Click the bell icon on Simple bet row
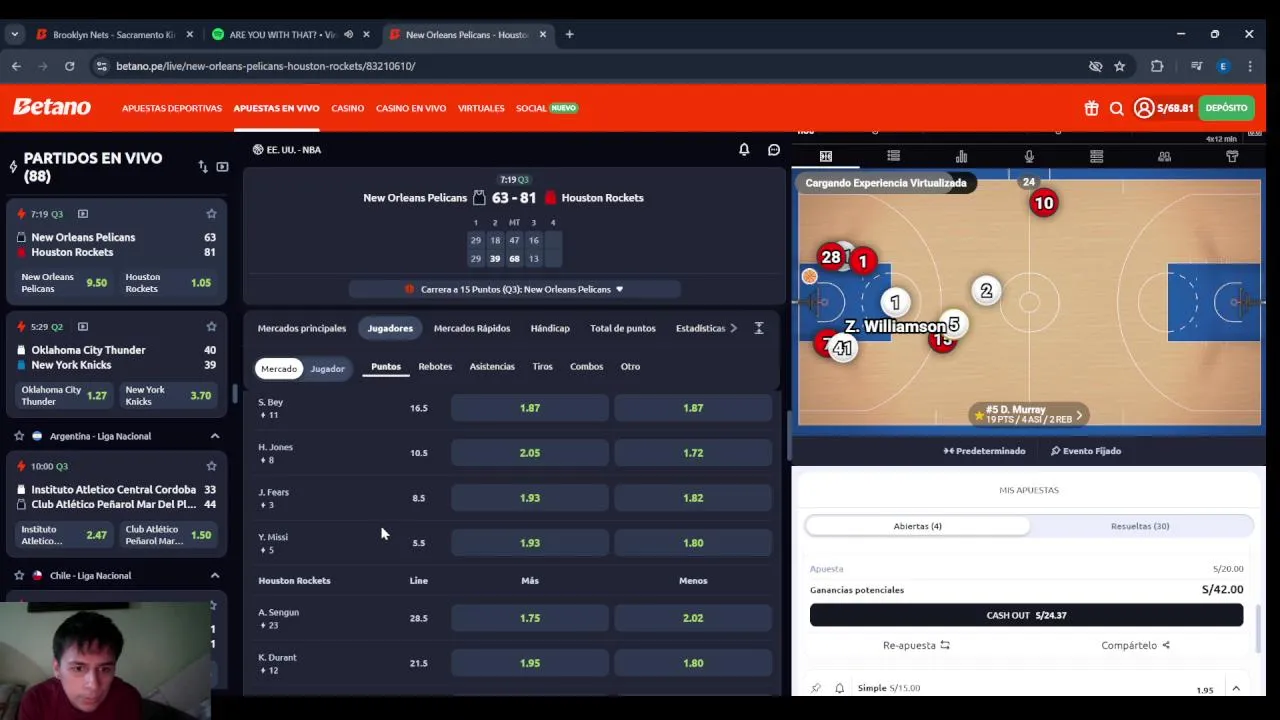This screenshot has height=720, width=1280. click(x=839, y=688)
